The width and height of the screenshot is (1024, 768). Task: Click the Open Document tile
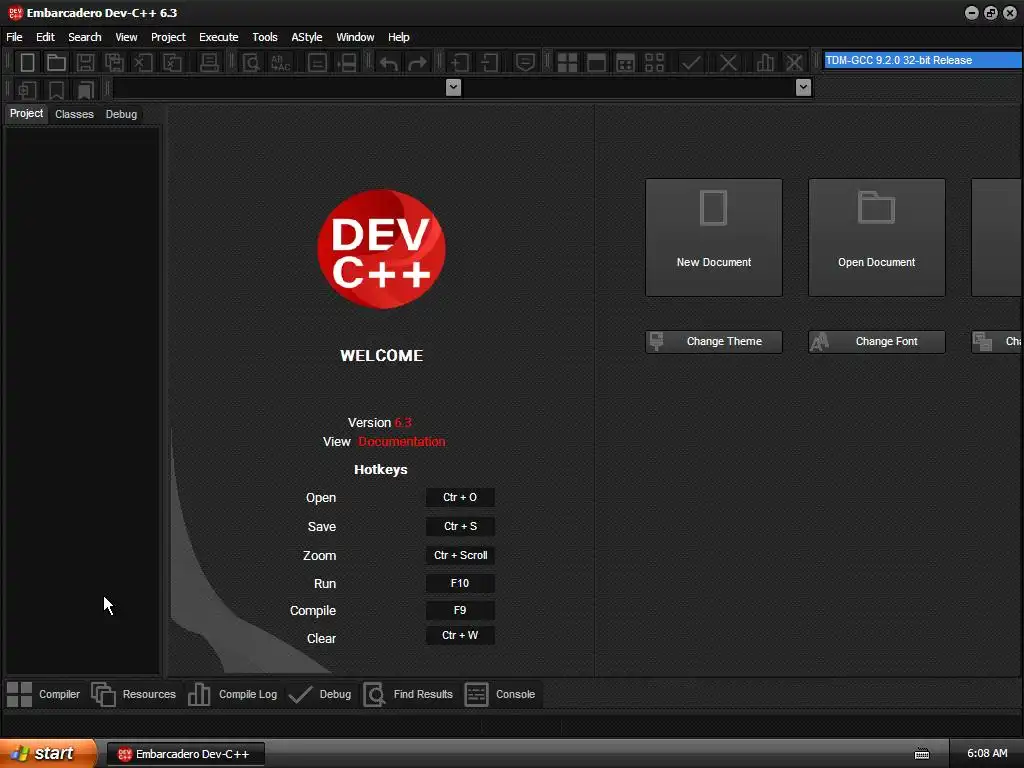[876, 238]
